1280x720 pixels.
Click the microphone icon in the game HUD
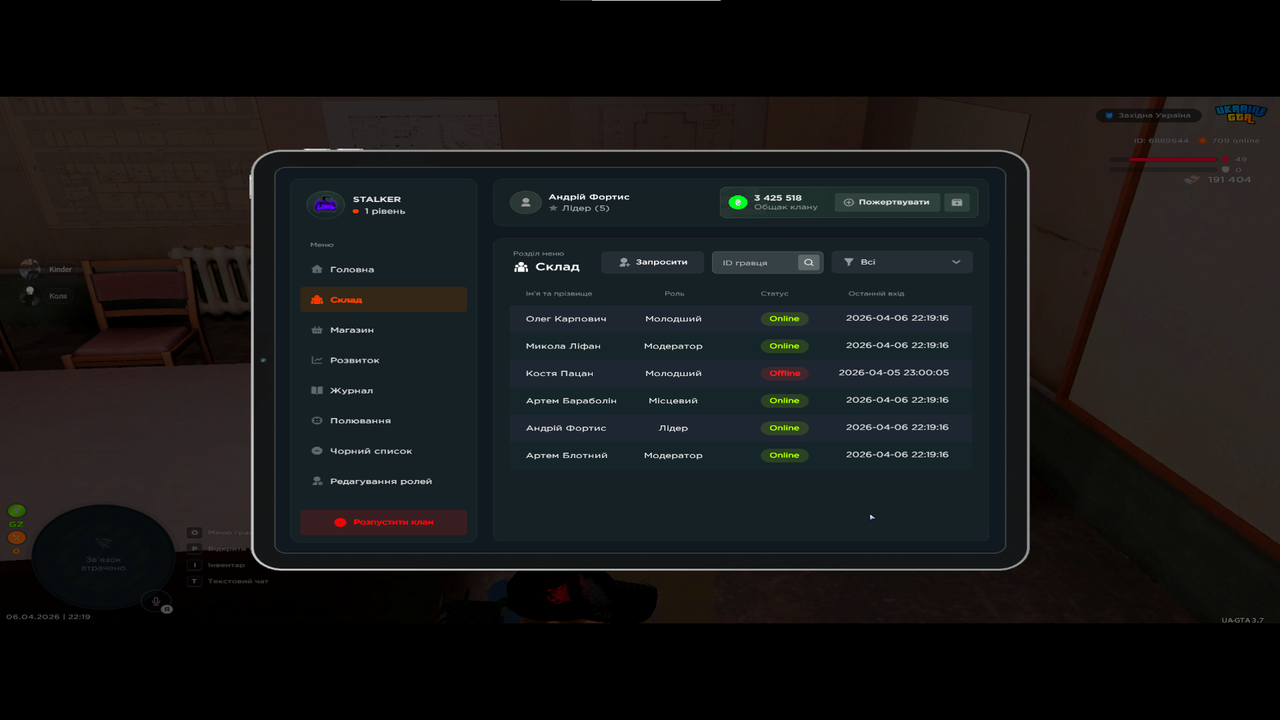155,601
